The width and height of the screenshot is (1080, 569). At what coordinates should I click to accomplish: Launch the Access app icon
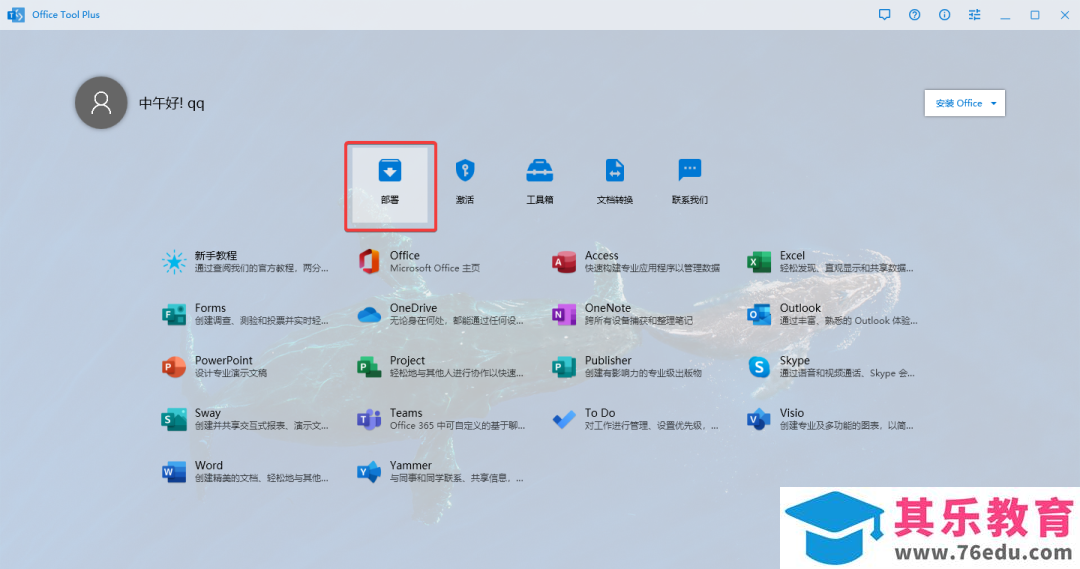tap(564, 262)
